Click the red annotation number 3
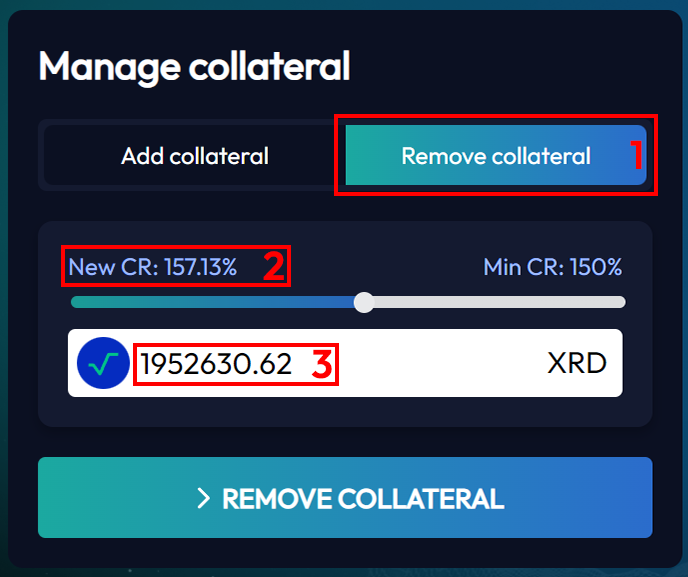 322,364
